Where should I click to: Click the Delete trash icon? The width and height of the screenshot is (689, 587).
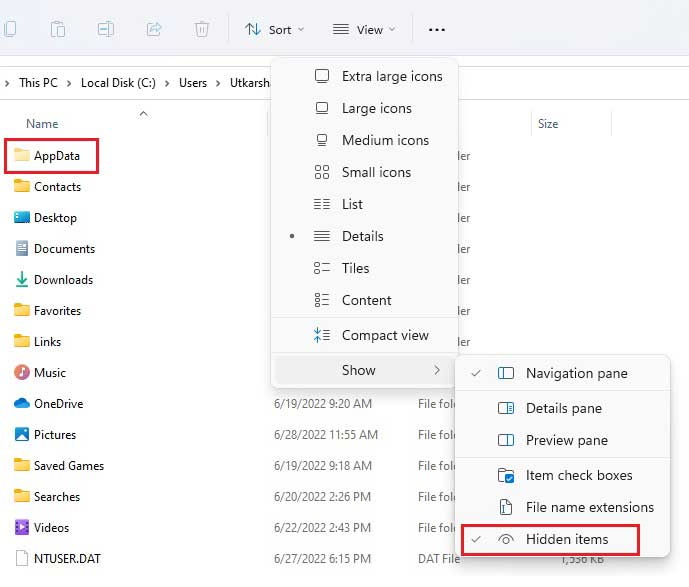(x=201, y=29)
